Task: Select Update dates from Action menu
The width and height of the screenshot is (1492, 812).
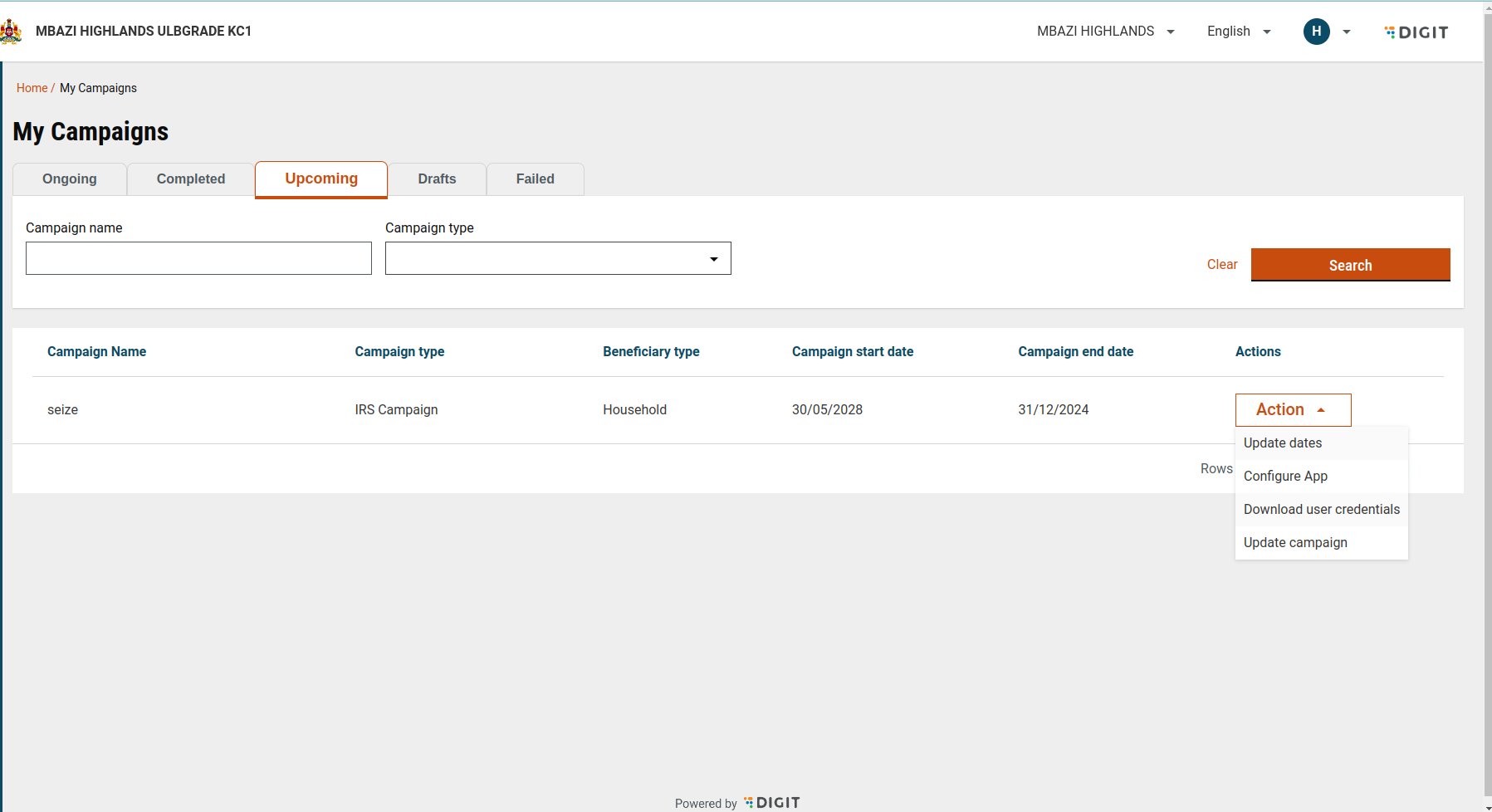Action: (1283, 443)
